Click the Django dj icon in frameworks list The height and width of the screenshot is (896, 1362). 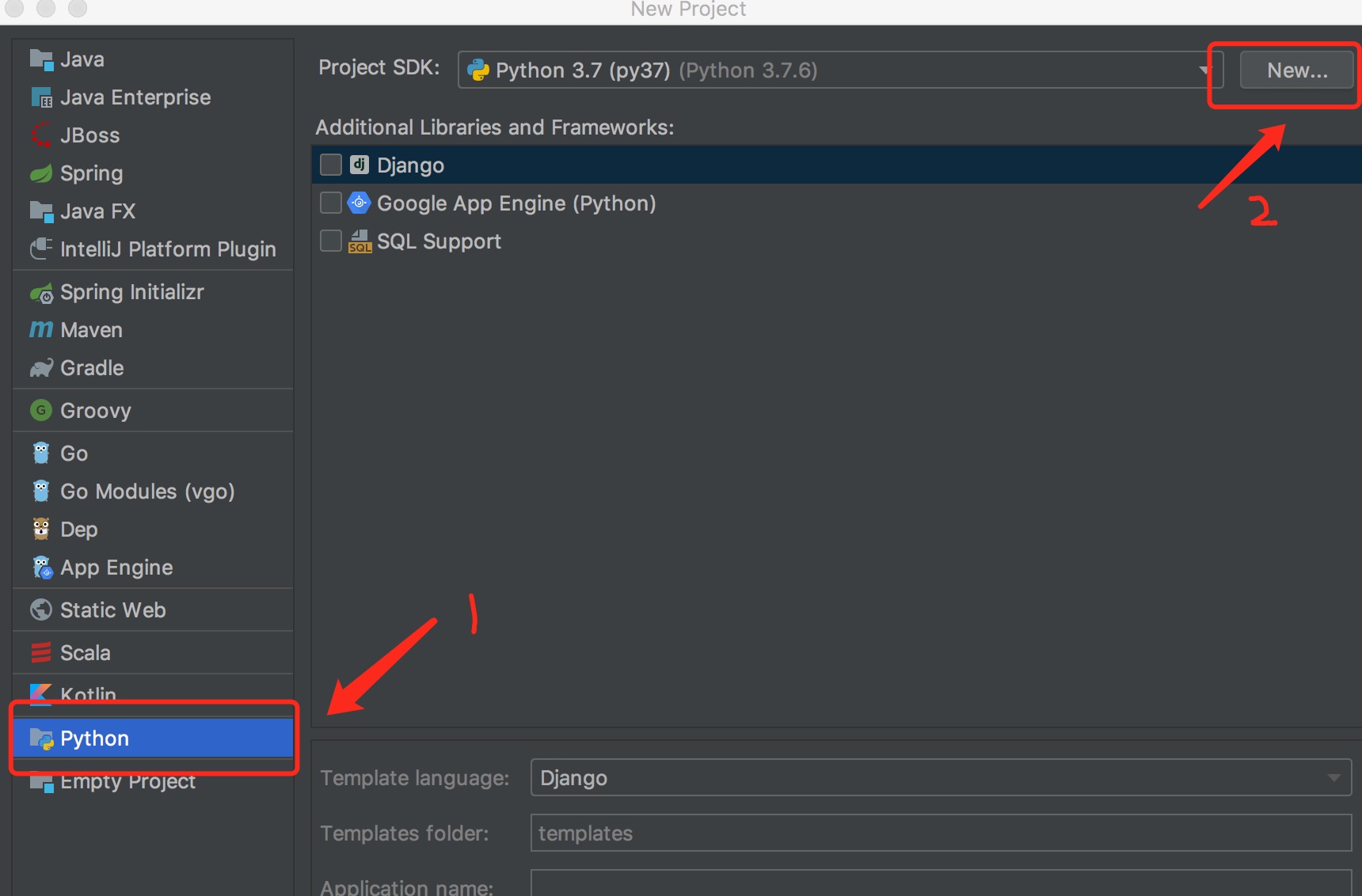(x=359, y=165)
